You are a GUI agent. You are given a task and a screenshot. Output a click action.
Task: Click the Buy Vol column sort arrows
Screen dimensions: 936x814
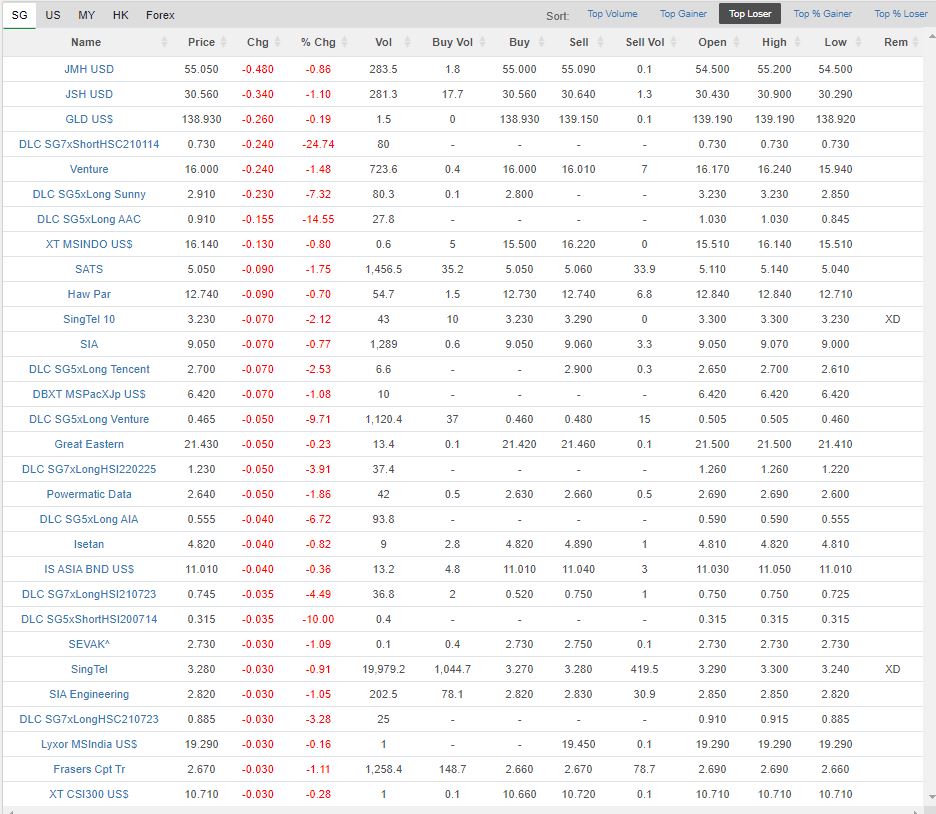click(482, 42)
